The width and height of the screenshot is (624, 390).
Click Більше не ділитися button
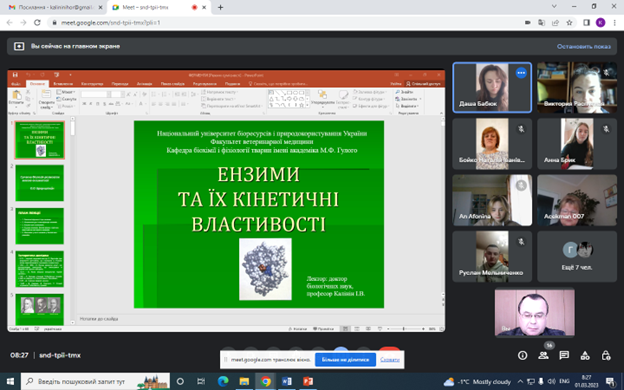pyautogui.click(x=345, y=359)
